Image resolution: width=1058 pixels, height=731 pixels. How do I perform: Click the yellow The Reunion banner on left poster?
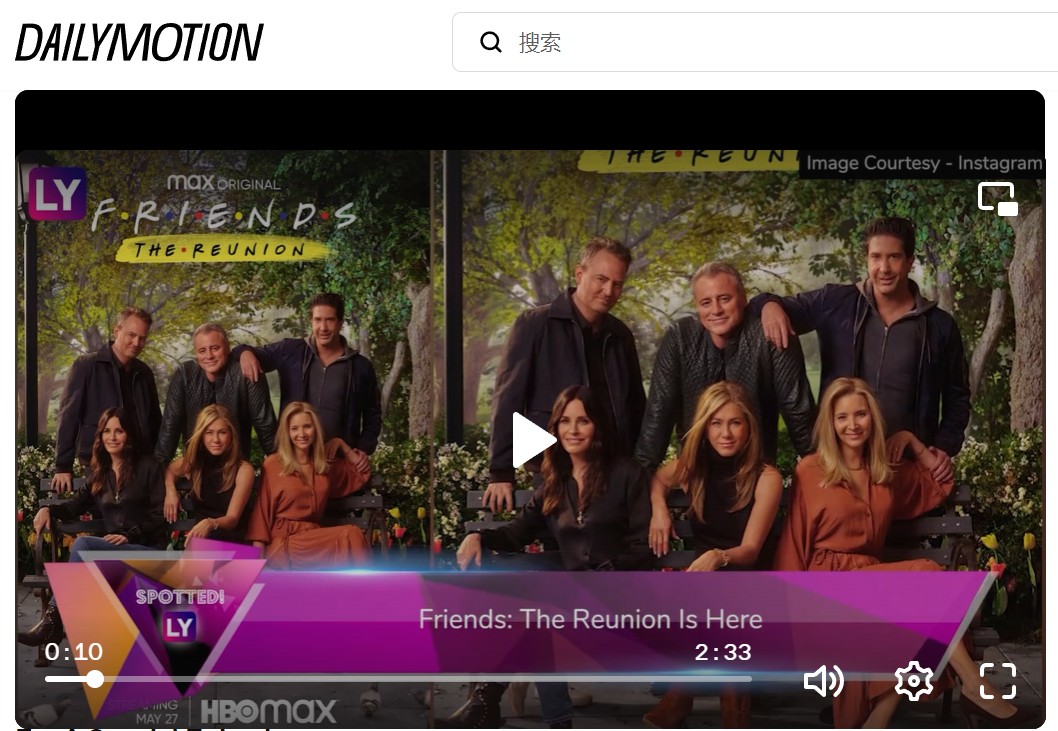[x=219, y=250]
